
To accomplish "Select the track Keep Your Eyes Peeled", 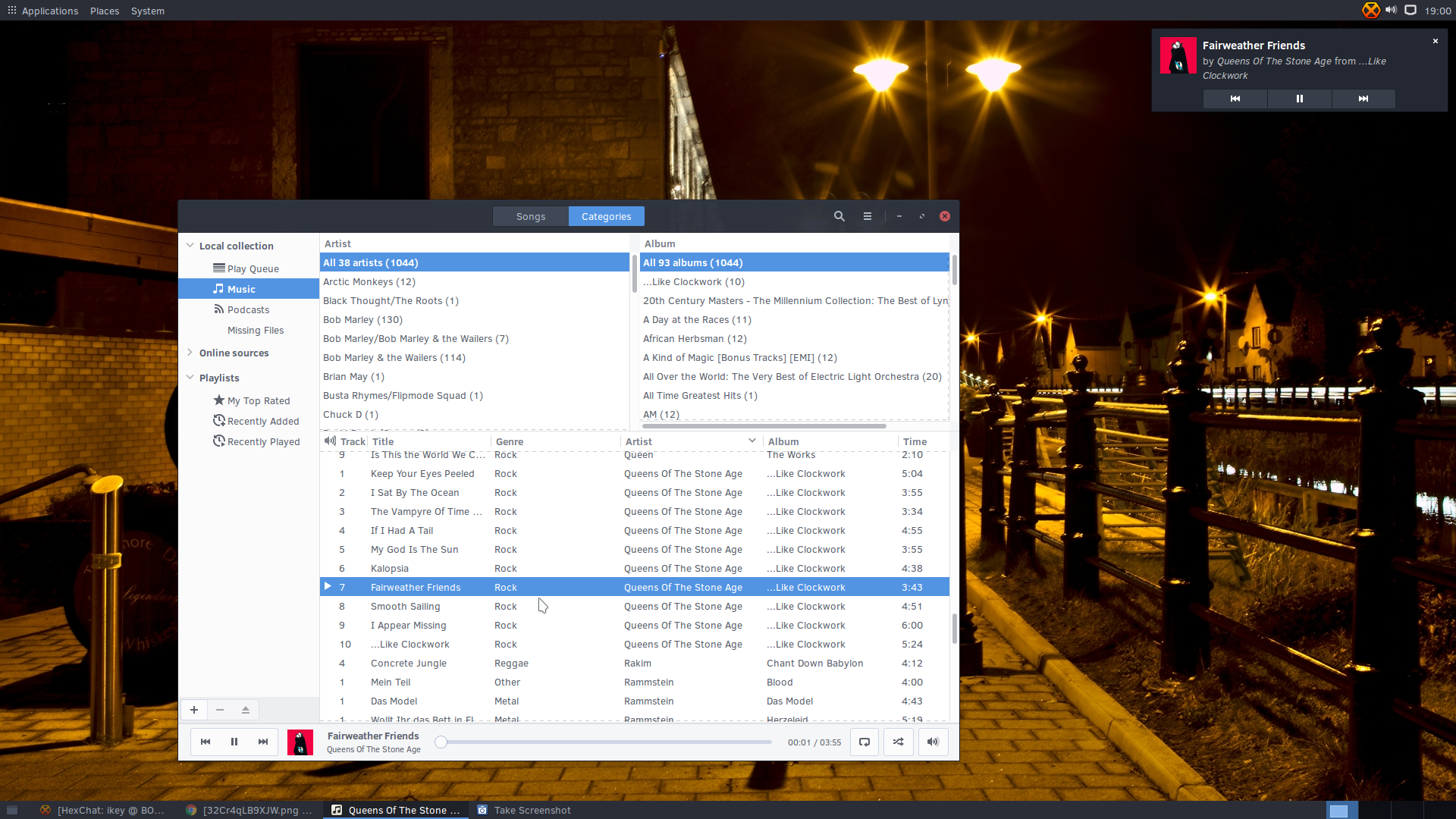I will click(x=634, y=473).
